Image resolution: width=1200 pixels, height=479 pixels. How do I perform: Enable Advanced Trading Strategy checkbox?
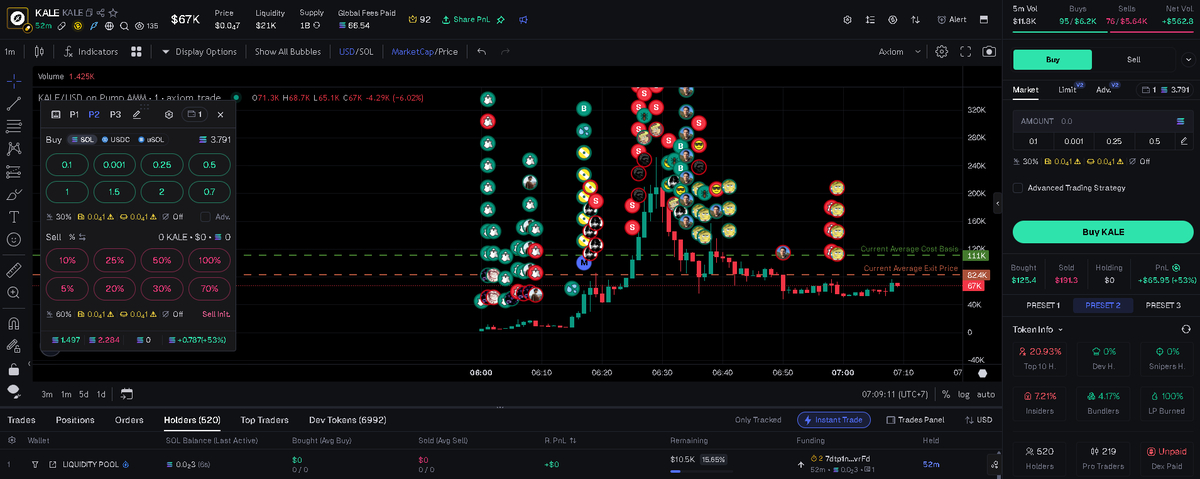pos(1018,187)
